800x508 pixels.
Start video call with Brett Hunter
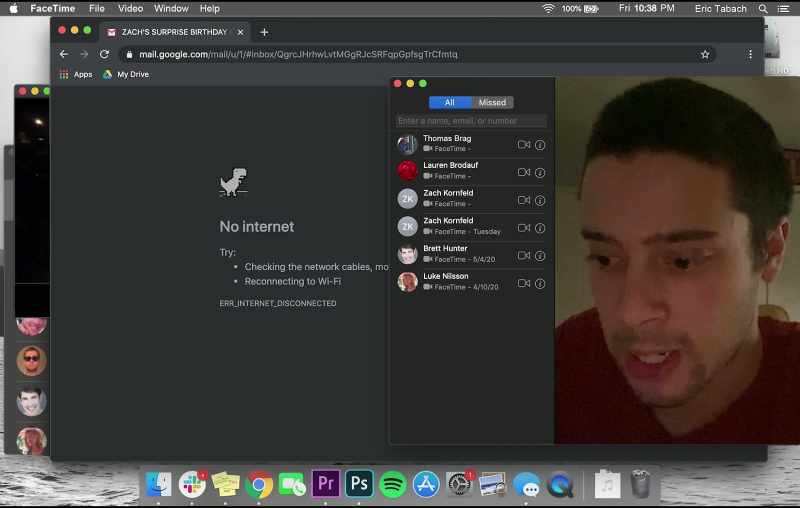[x=523, y=256]
